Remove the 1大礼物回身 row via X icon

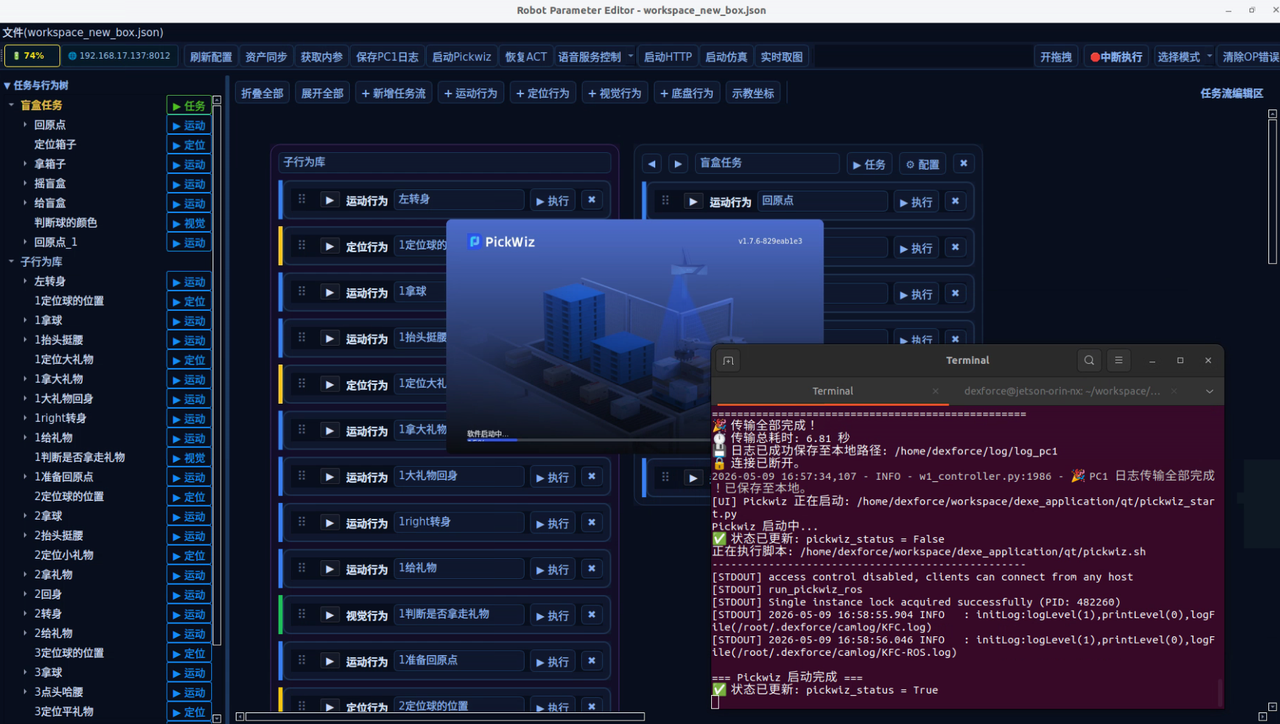tap(592, 477)
